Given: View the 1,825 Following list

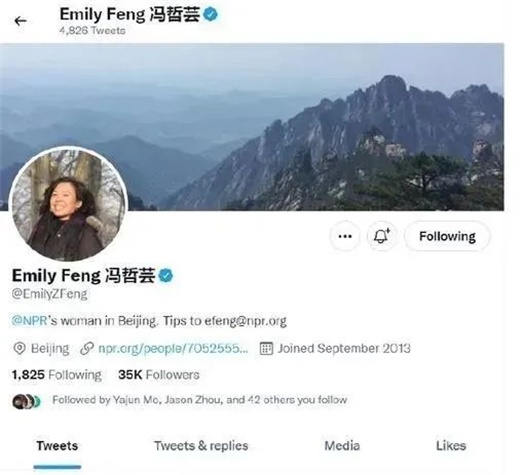Looking at the screenshot, I should (x=57, y=375).
